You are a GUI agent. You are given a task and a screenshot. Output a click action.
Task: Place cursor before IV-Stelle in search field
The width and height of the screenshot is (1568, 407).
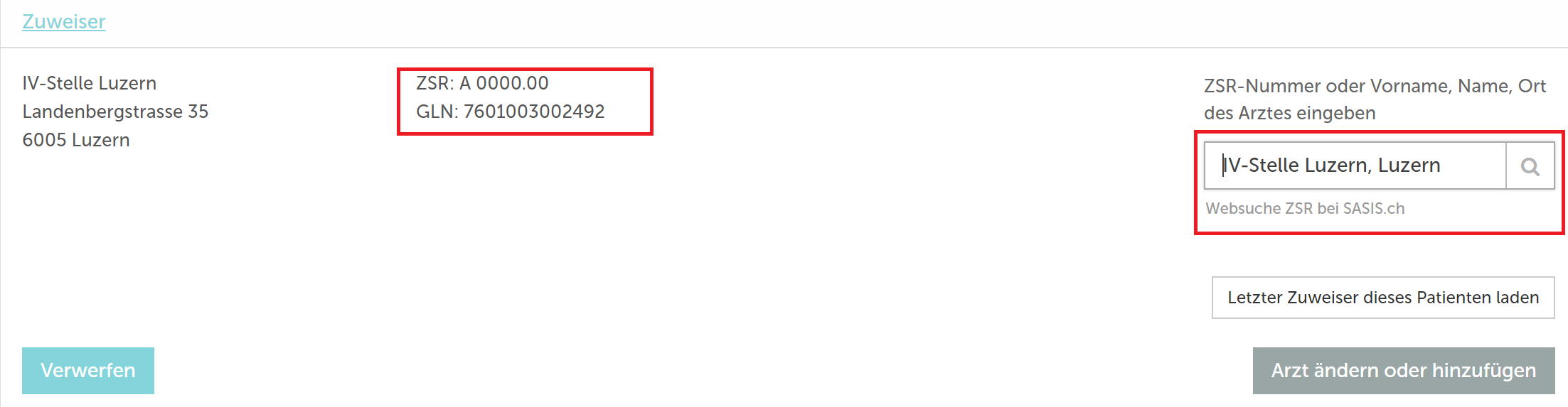(x=1222, y=165)
